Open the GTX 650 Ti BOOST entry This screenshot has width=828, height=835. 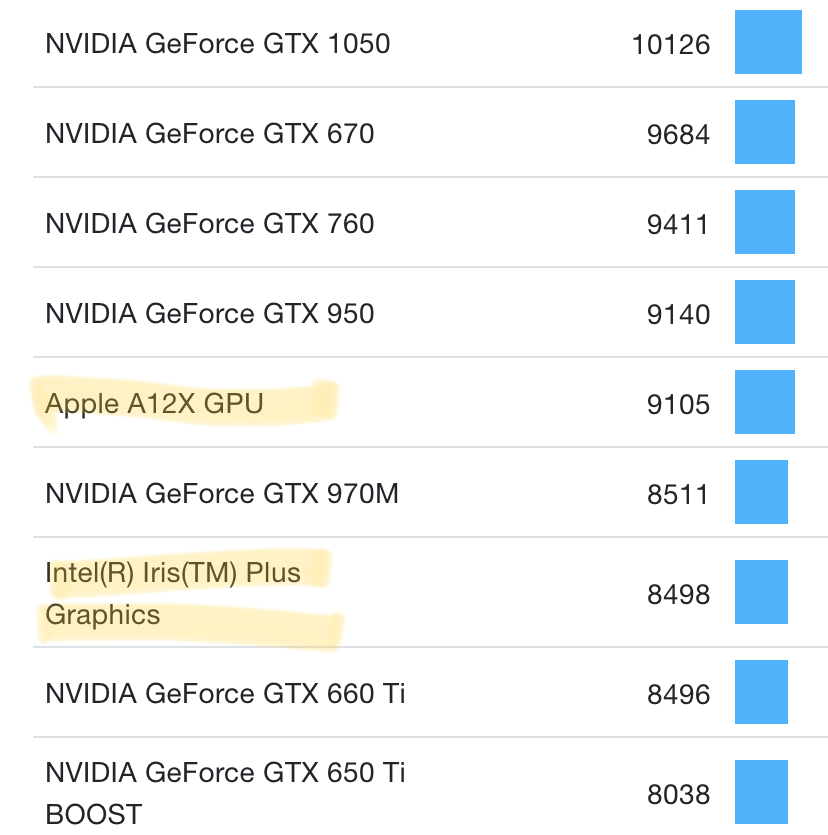tap(225, 792)
